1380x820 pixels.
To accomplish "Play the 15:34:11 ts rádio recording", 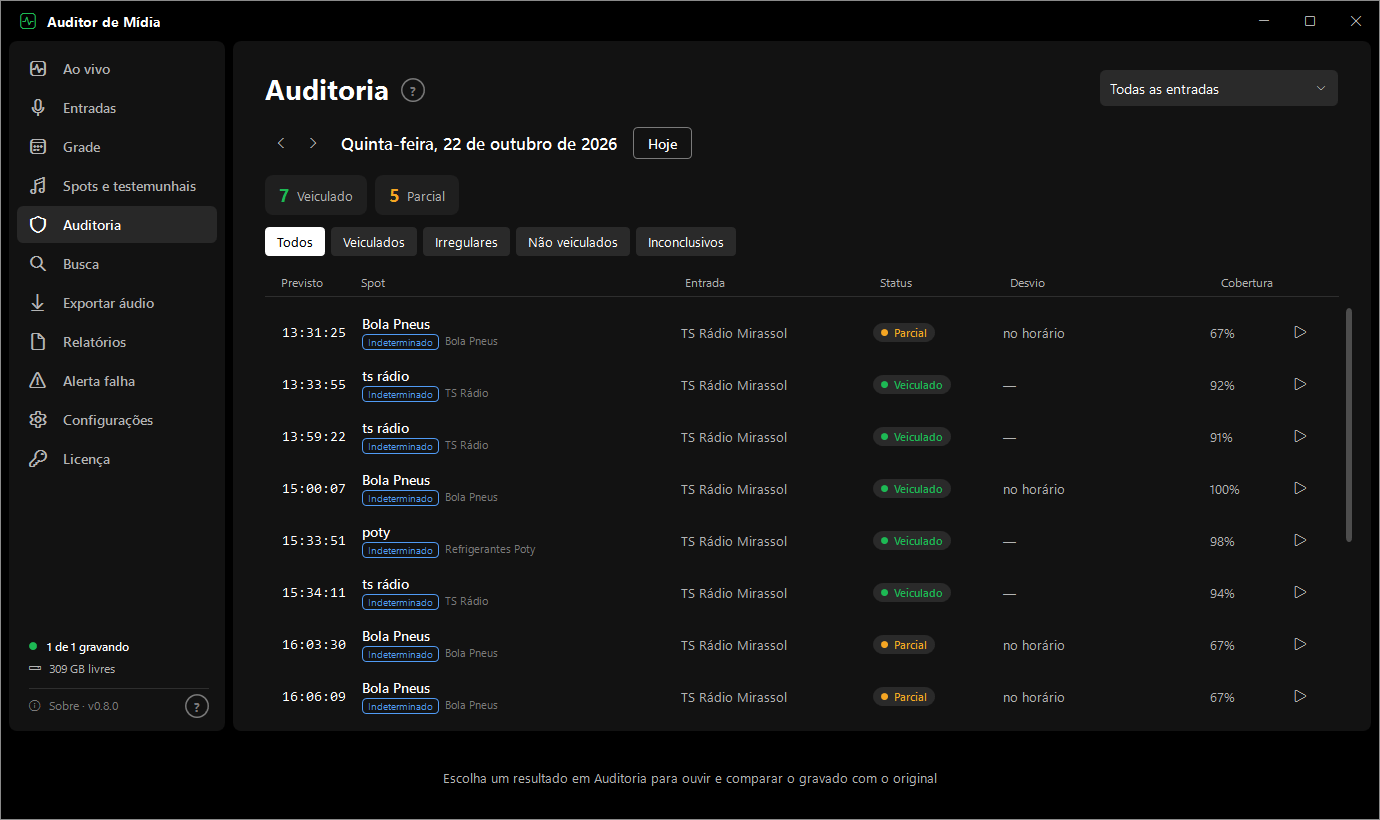I will pos(1300,592).
